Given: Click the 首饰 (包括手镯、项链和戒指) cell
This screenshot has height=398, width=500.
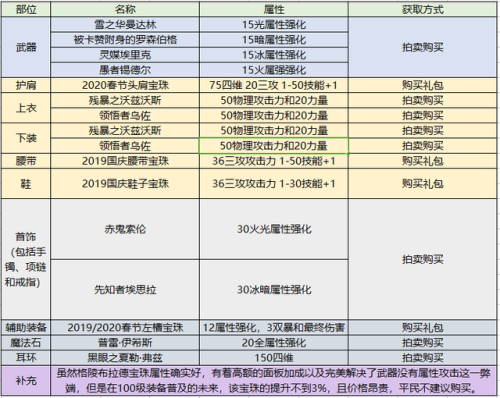Looking at the screenshot, I should point(26,259).
